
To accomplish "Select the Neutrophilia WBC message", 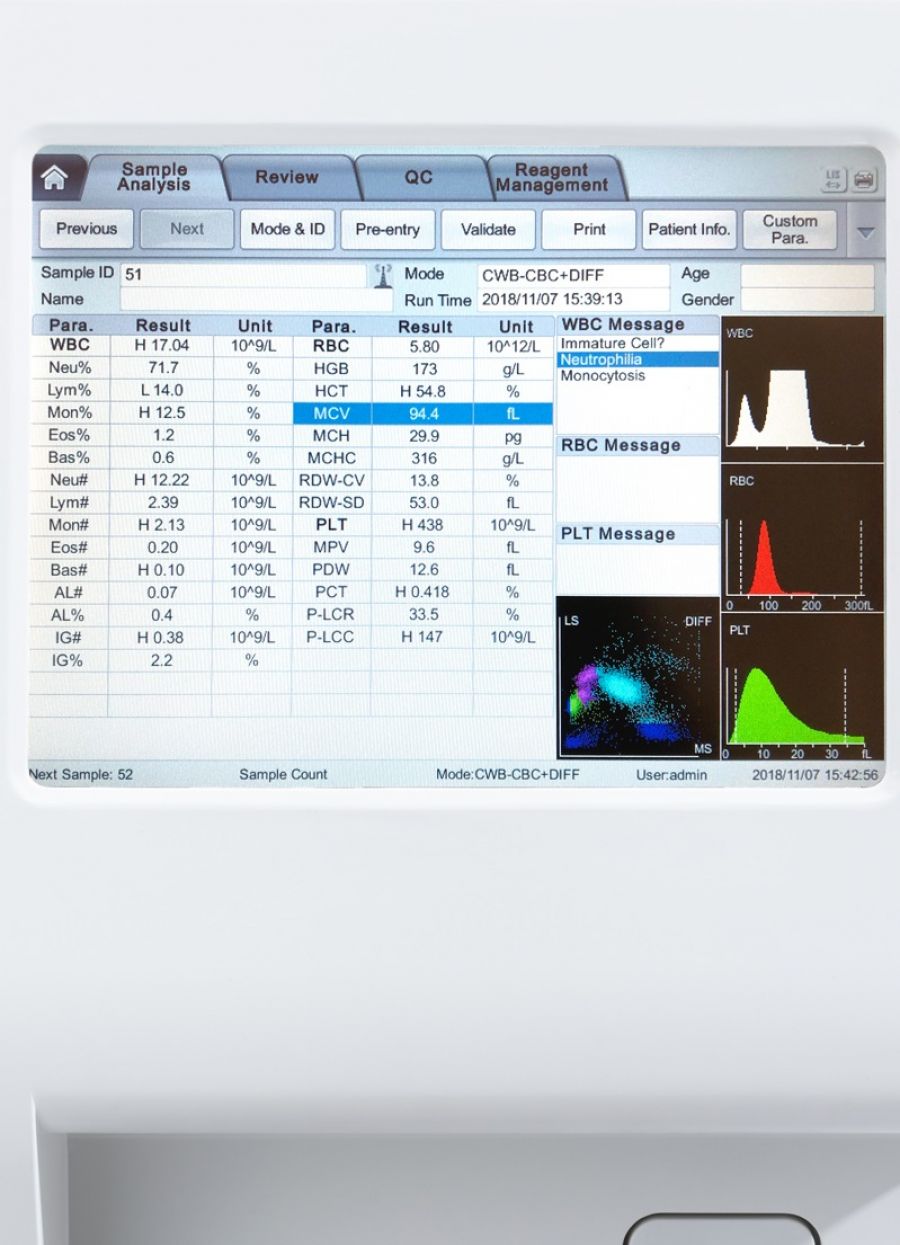I will click(x=637, y=360).
